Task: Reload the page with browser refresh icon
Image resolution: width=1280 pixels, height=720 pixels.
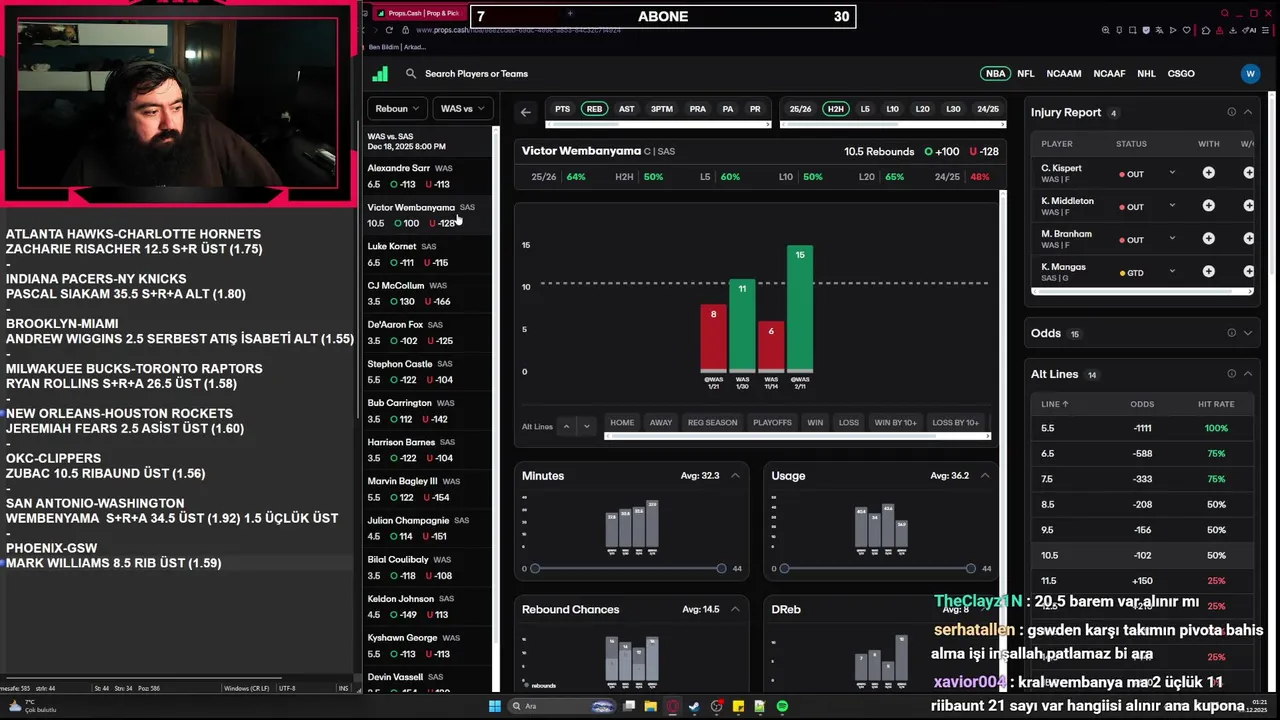Action: click(391, 30)
